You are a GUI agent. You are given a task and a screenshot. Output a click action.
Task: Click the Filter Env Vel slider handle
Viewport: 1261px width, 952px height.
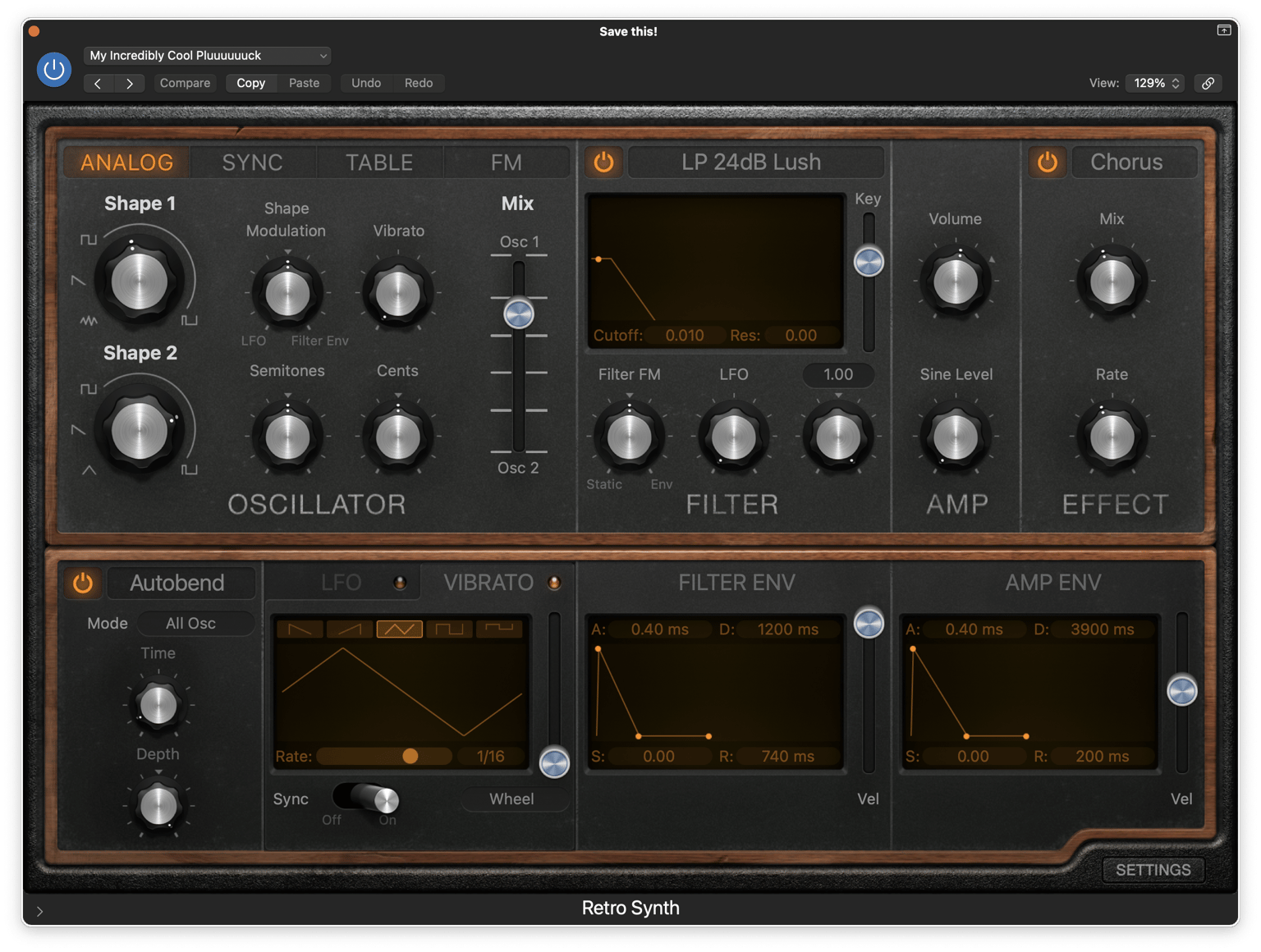pyautogui.click(x=869, y=623)
